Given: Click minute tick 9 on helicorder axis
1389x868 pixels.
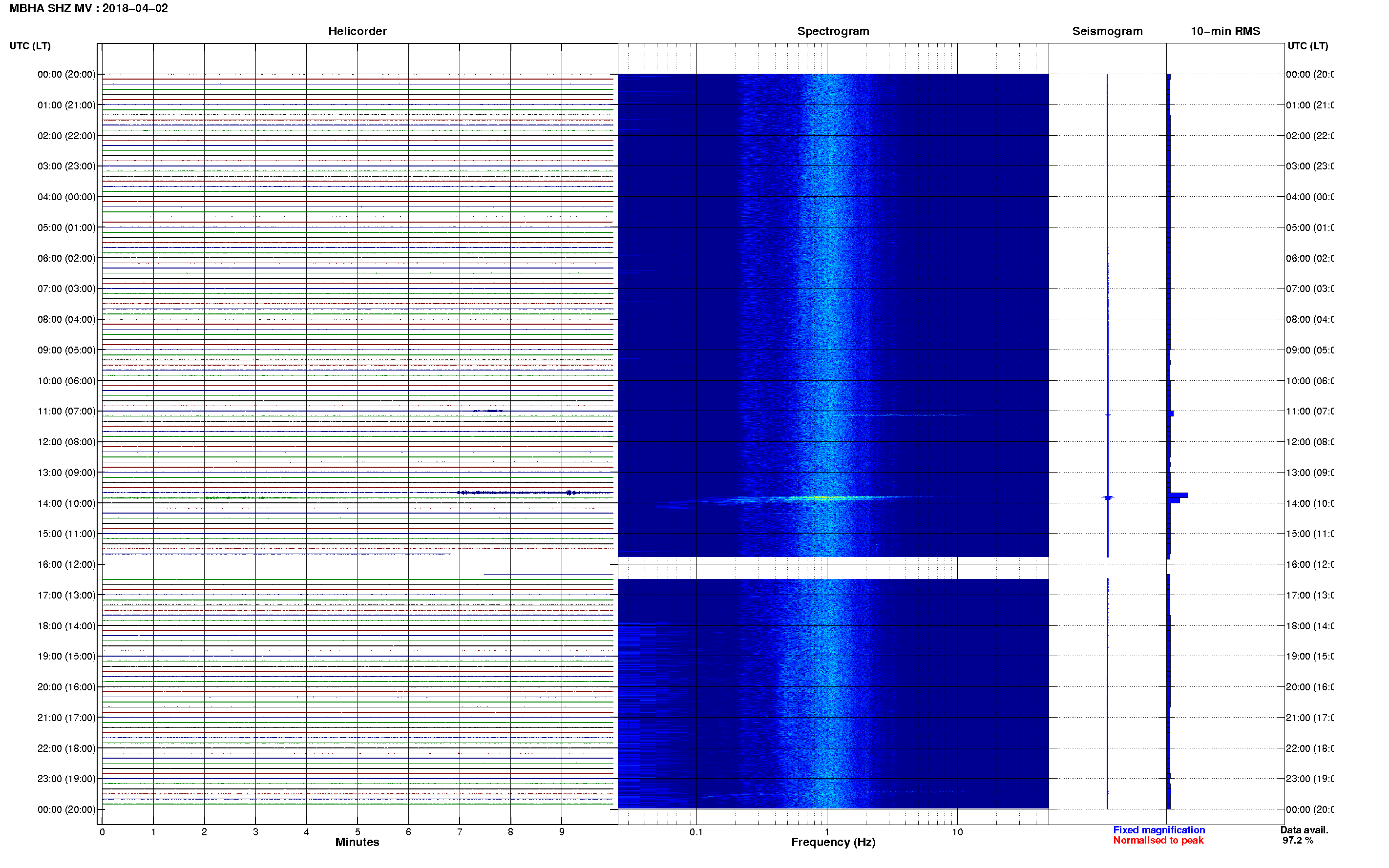Looking at the screenshot, I should [x=562, y=832].
